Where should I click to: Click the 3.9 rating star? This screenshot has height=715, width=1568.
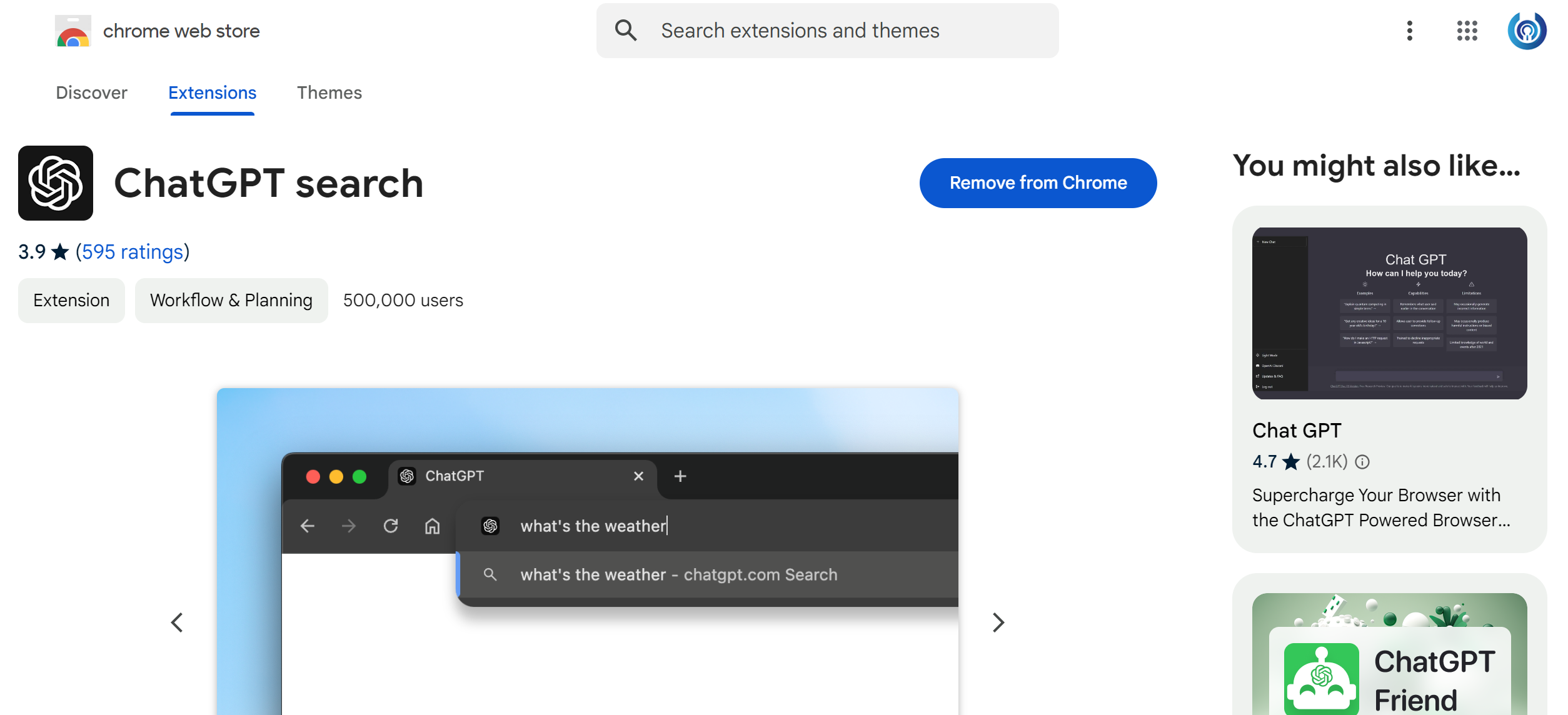pyautogui.click(x=60, y=252)
